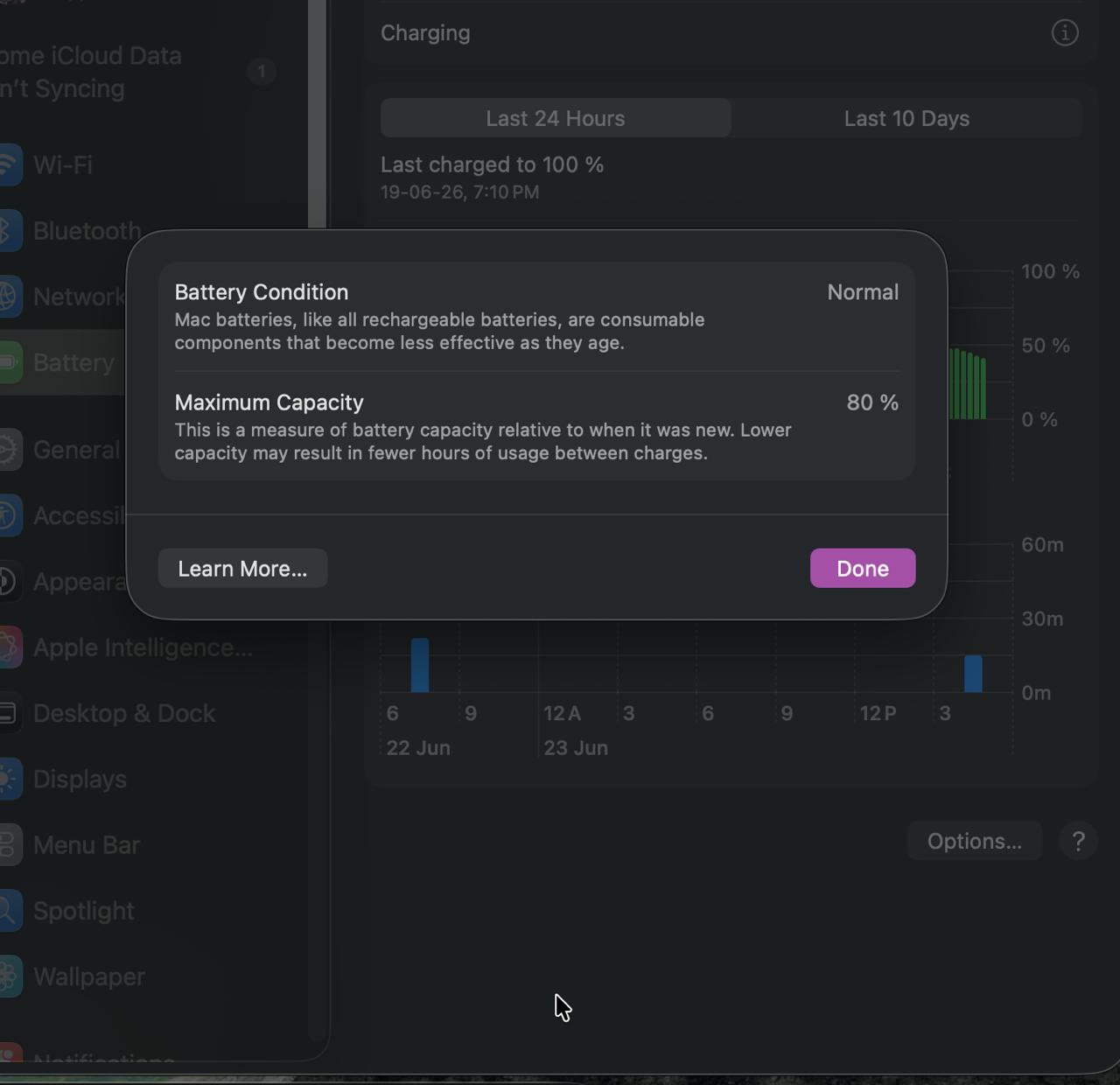1120x1085 pixels.
Task: Click the Spotlight magnifier icon
Action: coord(10,911)
